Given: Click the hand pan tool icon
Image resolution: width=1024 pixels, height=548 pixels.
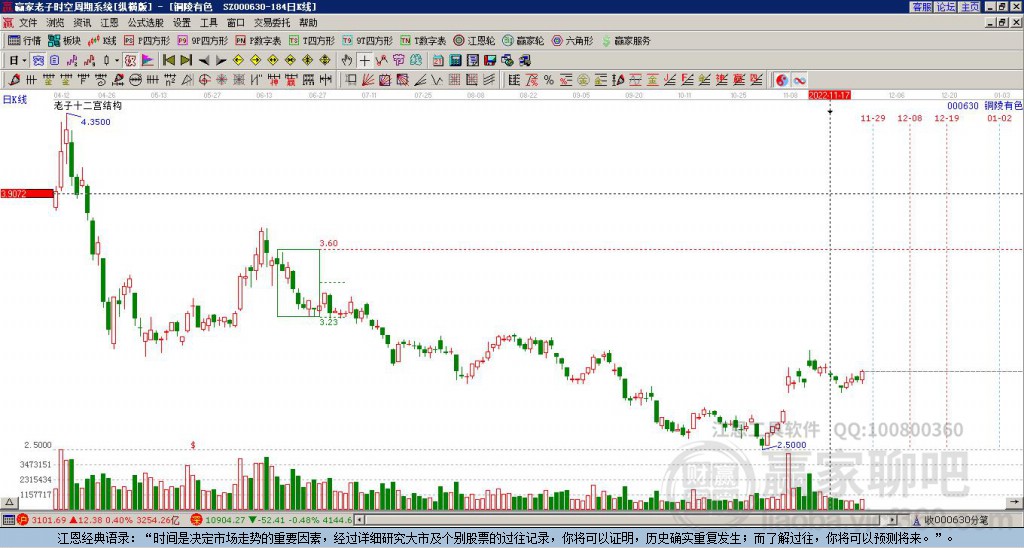Looking at the screenshot, I should [x=347, y=60].
